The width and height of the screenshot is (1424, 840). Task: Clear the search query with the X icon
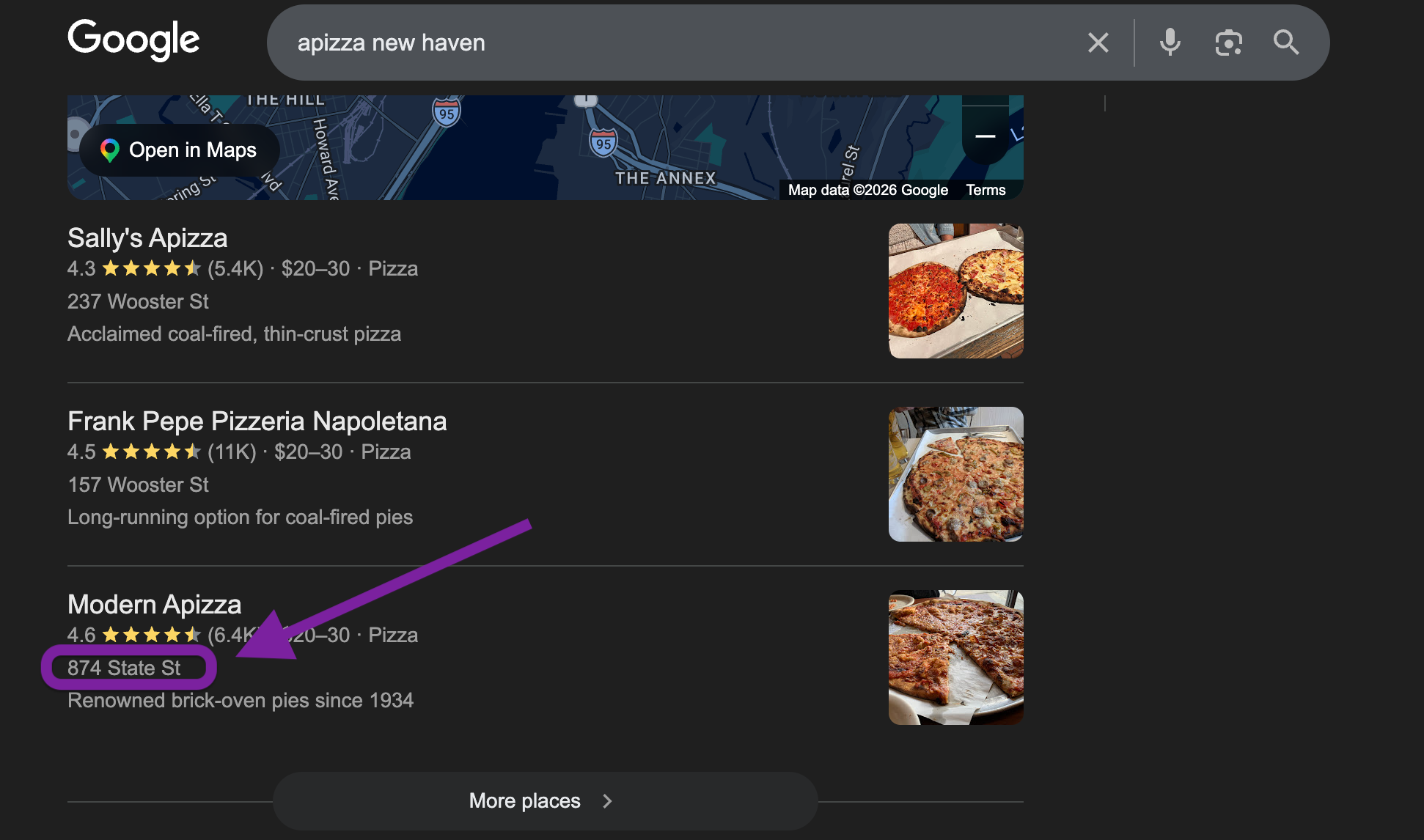(x=1098, y=43)
